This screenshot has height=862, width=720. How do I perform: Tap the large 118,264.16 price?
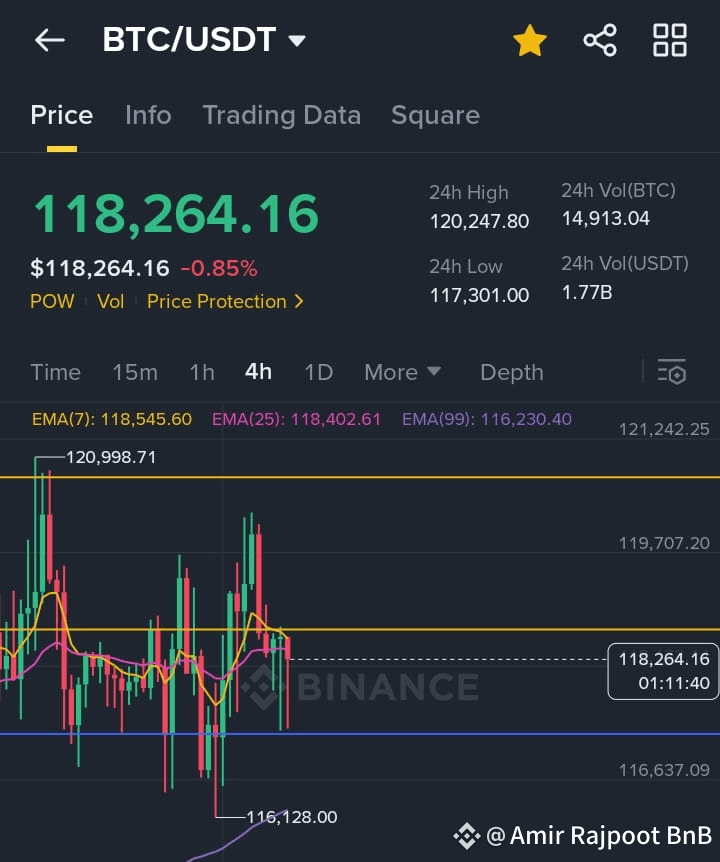[176, 213]
